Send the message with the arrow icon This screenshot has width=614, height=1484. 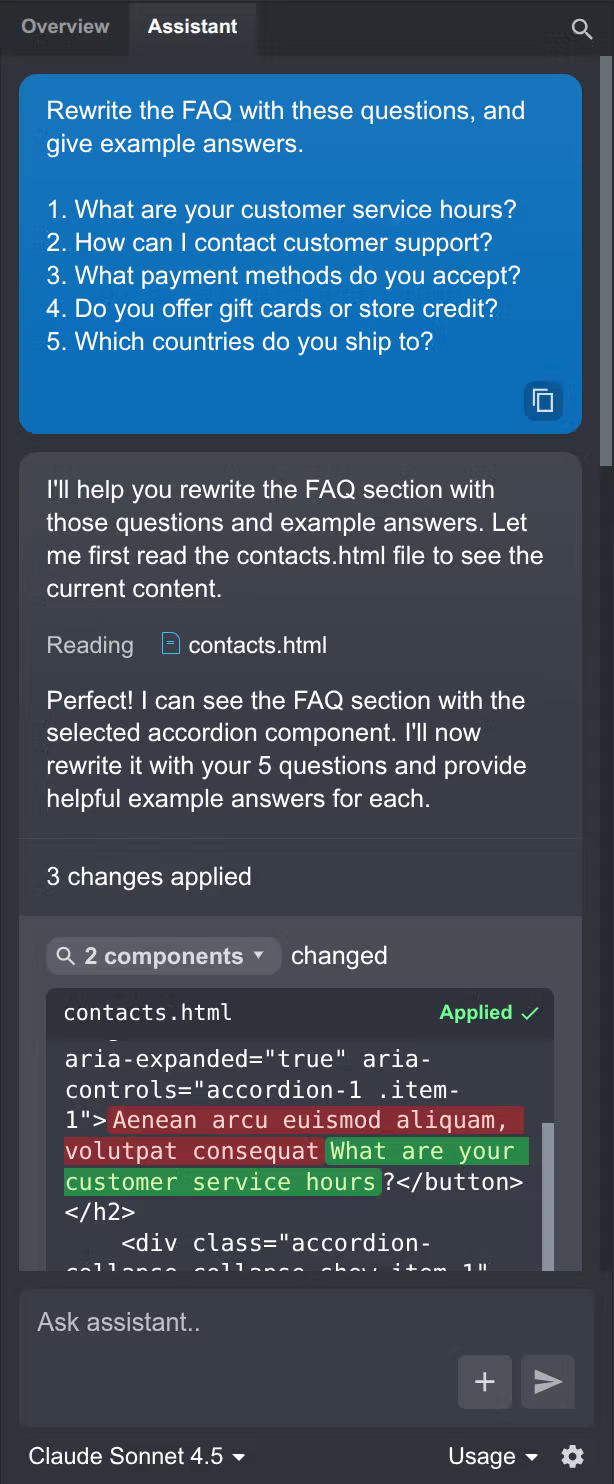pyautogui.click(x=548, y=1382)
